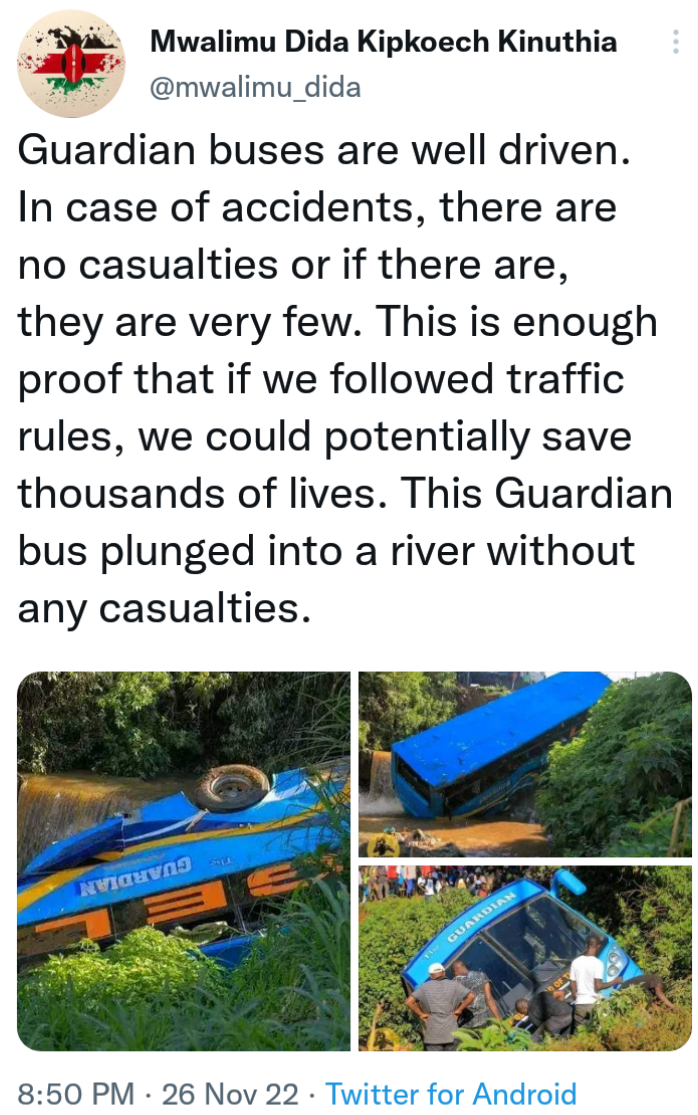Click the 8:50 PM timestamp
The height and width of the screenshot is (1115, 698).
click(75, 1094)
